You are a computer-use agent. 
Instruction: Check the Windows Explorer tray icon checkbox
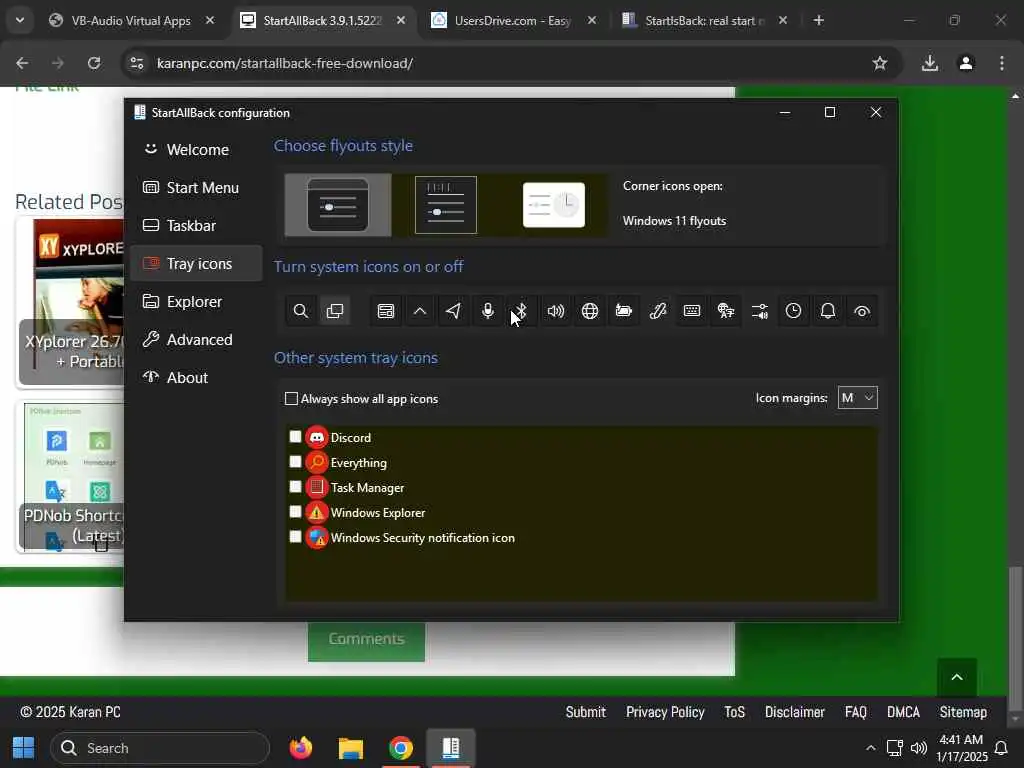pyautogui.click(x=295, y=511)
